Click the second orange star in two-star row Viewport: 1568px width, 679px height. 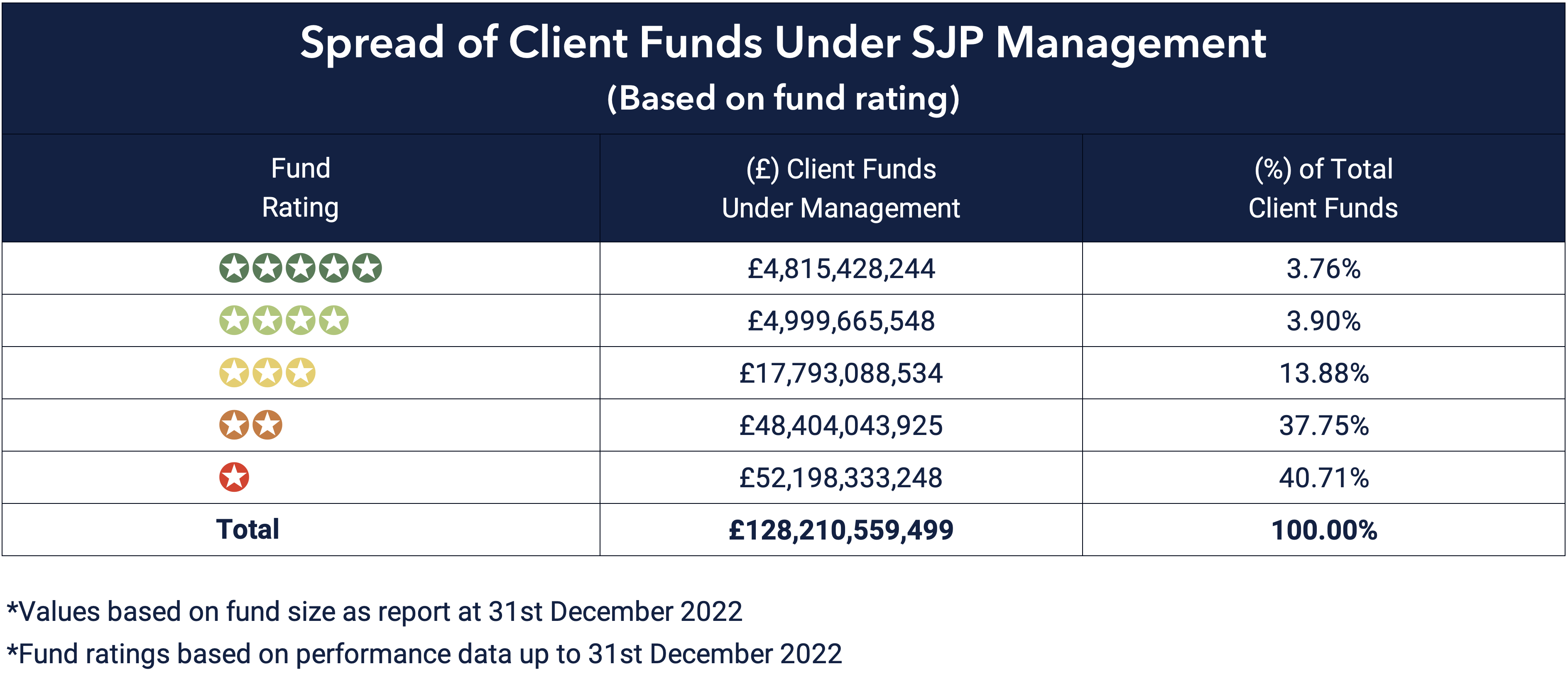[x=267, y=425]
